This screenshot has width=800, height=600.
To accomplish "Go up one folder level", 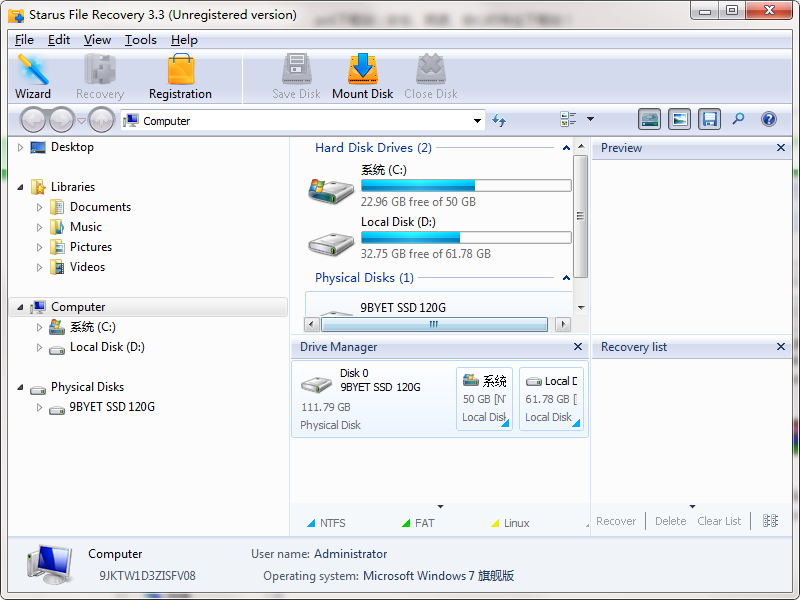I will (x=101, y=120).
